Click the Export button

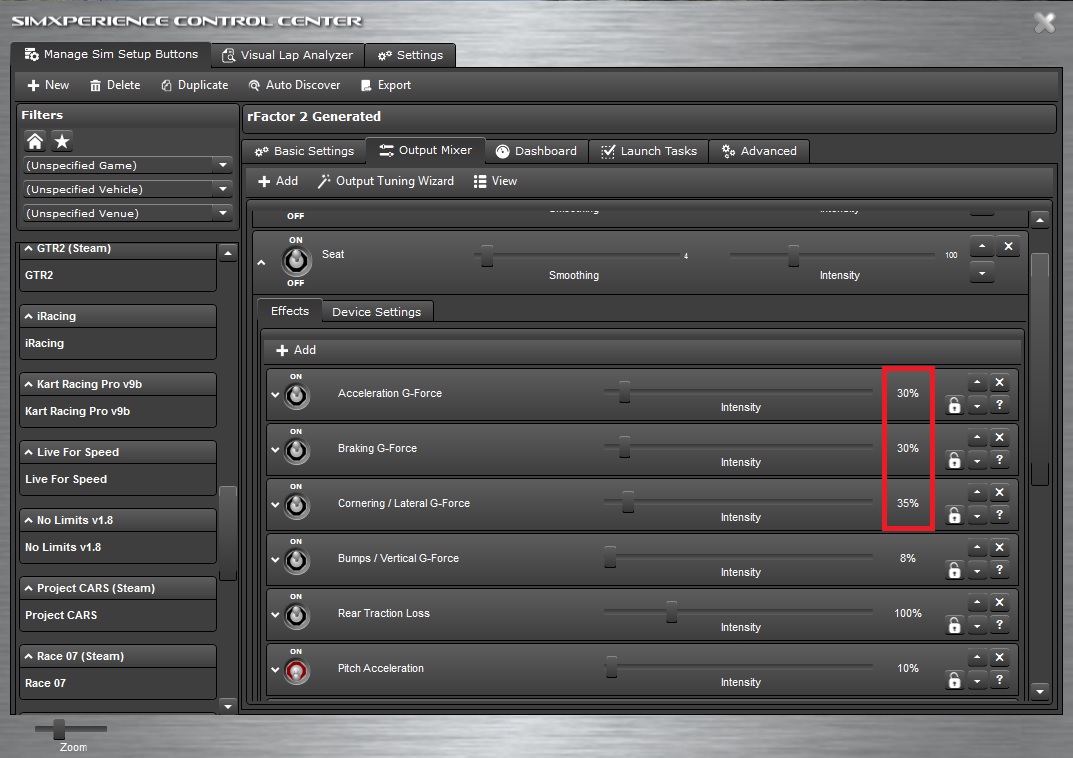(x=386, y=85)
